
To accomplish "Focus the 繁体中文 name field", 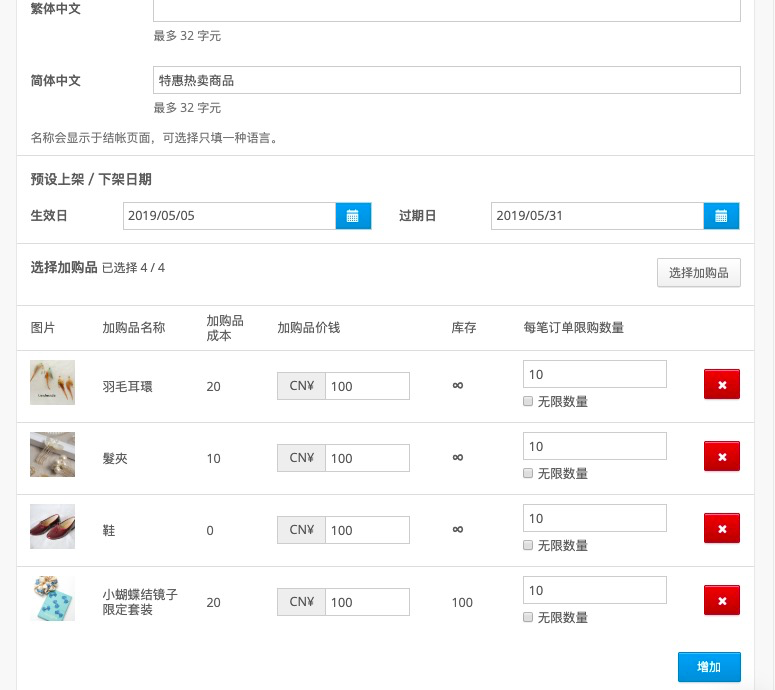I will [x=447, y=10].
